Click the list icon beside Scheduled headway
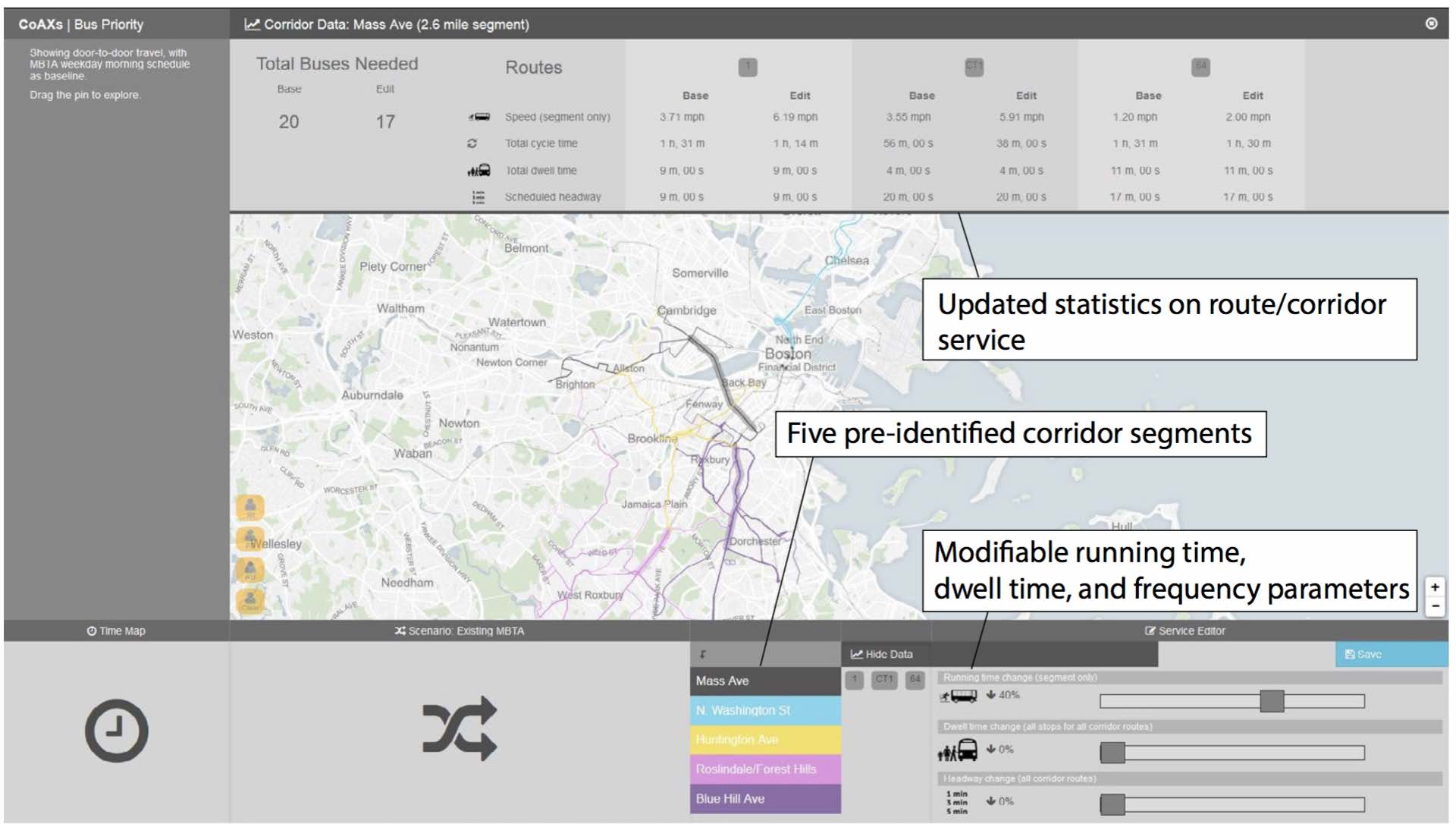1456x824 pixels. tap(479, 197)
